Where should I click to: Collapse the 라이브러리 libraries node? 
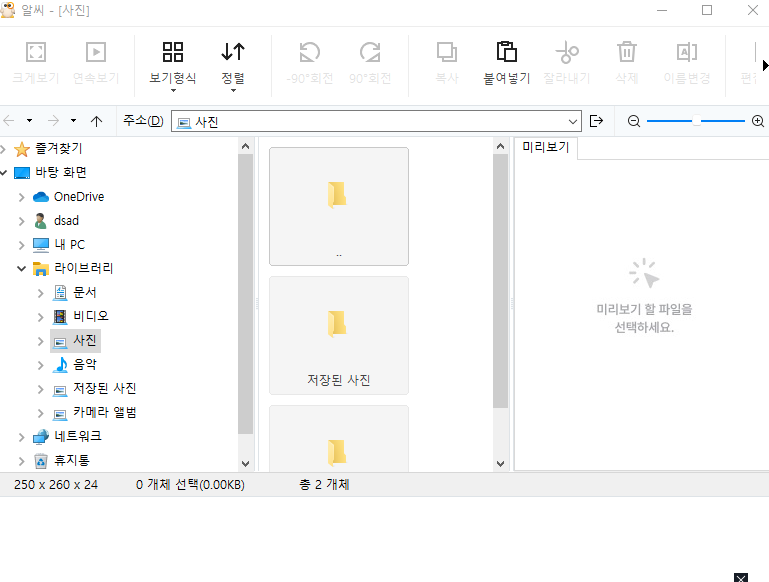pos(21,269)
